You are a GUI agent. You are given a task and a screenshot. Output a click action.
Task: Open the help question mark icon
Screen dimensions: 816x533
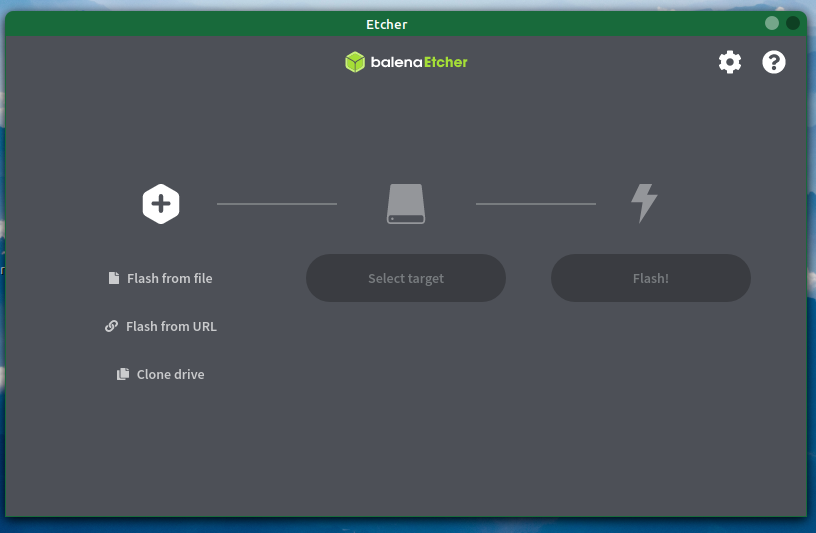tap(774, 62)
